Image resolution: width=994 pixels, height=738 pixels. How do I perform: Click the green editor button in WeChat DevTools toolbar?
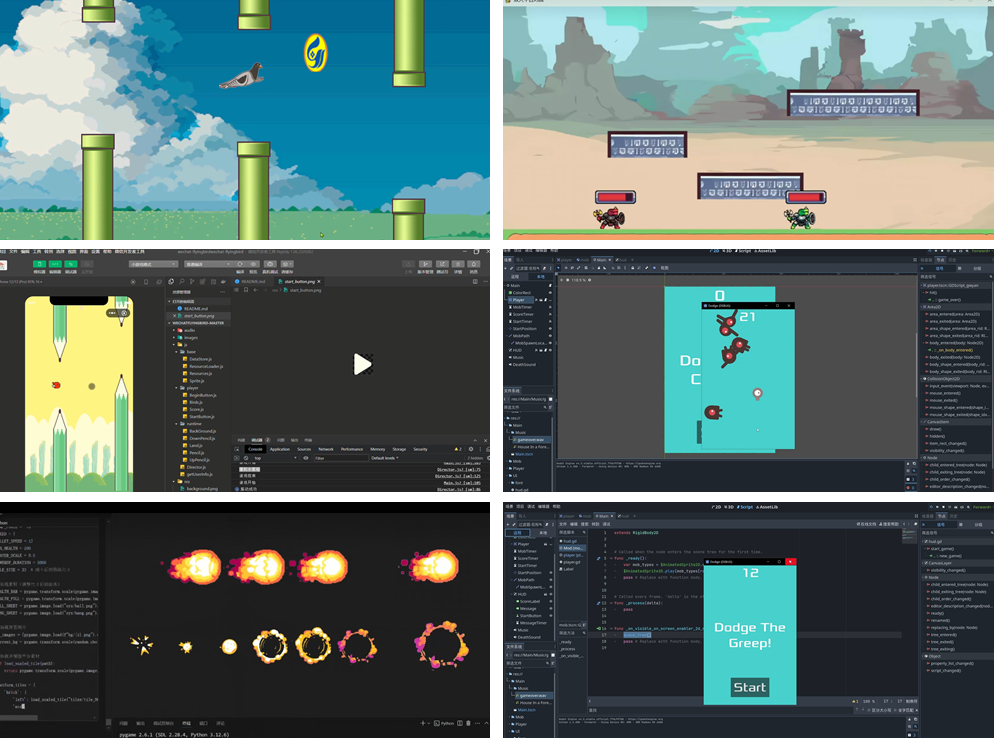point(55,264)
